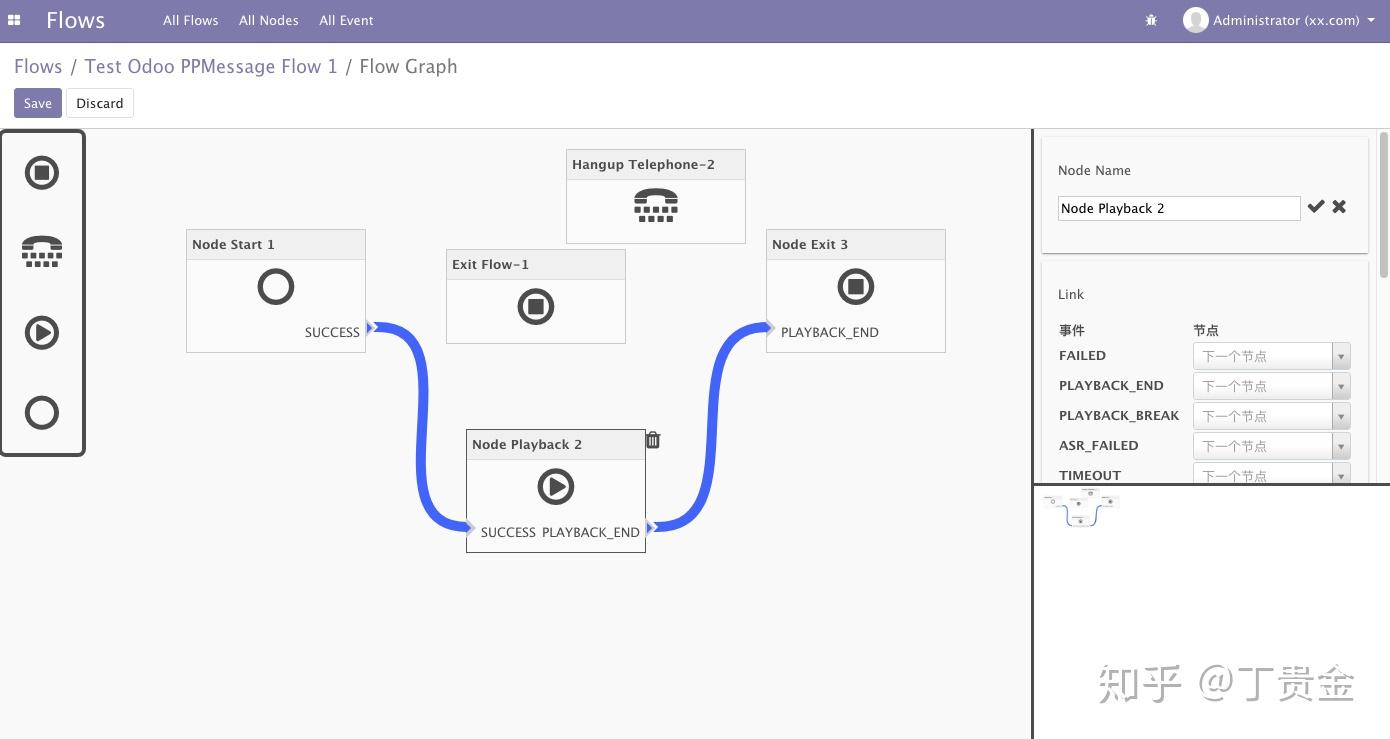Viewport: 1390px width, 739px height.
Task: Select the Start node tool in palette
Action: click(x=42, y=412)
